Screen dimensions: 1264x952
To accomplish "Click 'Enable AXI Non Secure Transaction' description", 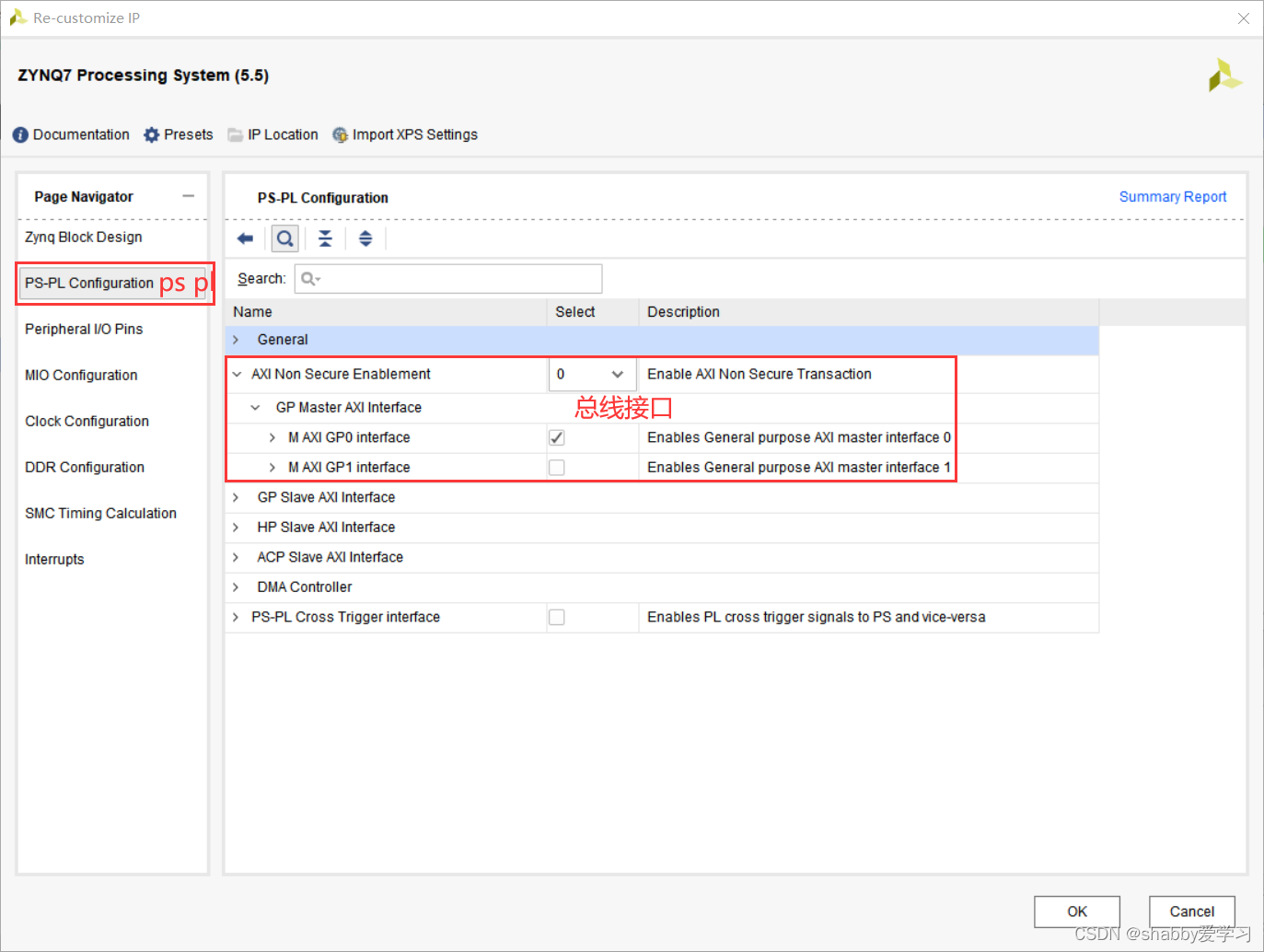I will [760, 374].
